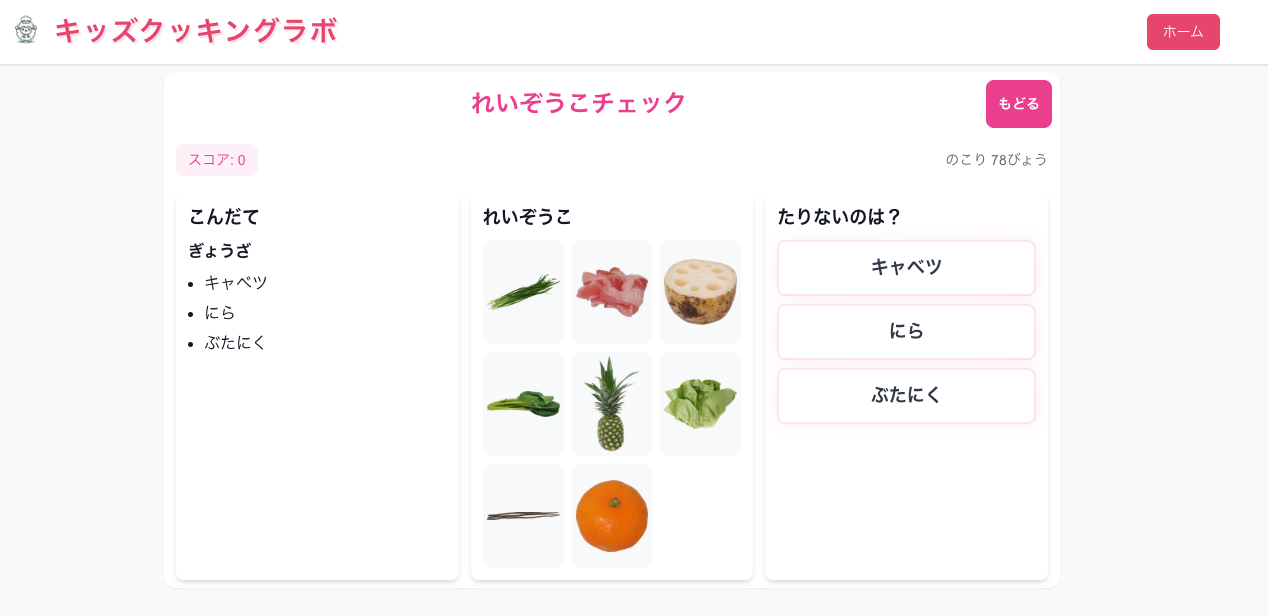This screenshot has height=616, width=1268.
Task: Click the スコア: 0 score badge
Action: 217,160
